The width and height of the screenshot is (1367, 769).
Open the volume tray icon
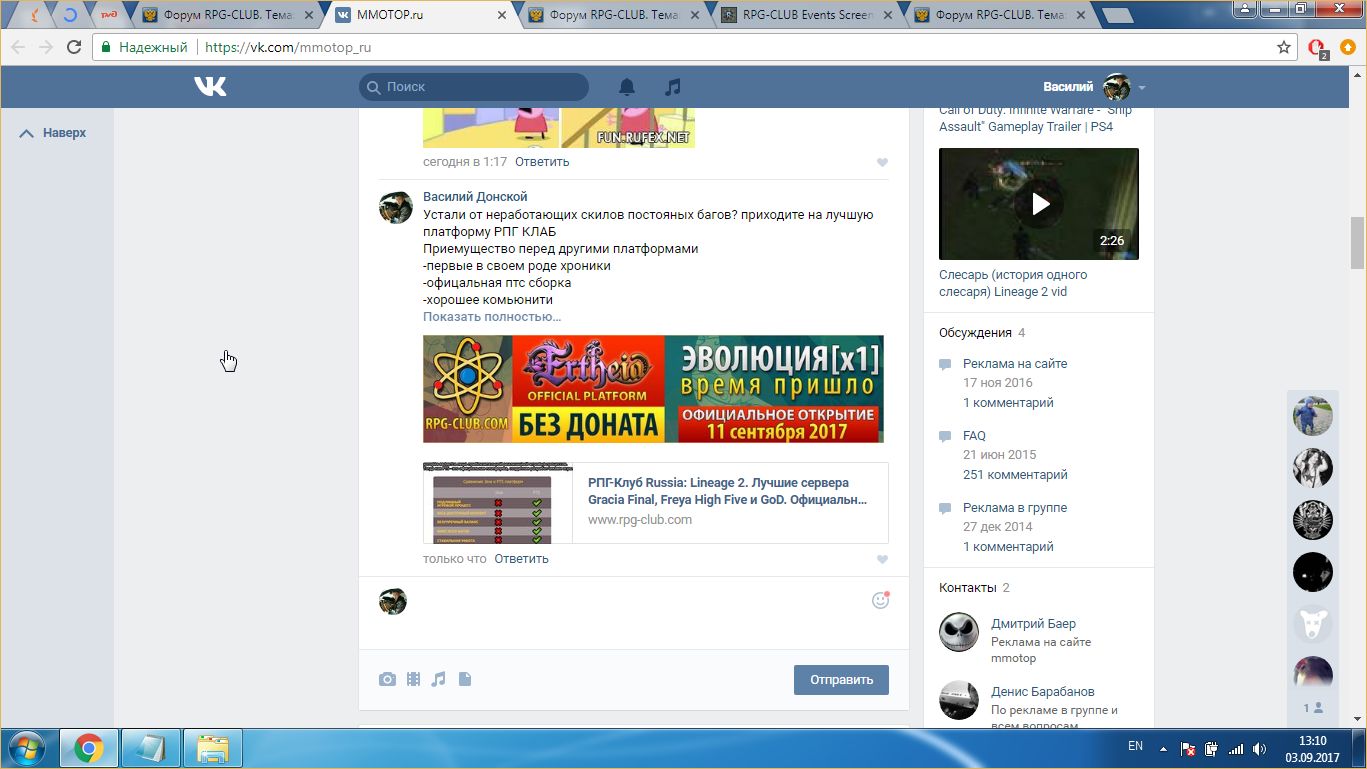[x=1260, y=748]
